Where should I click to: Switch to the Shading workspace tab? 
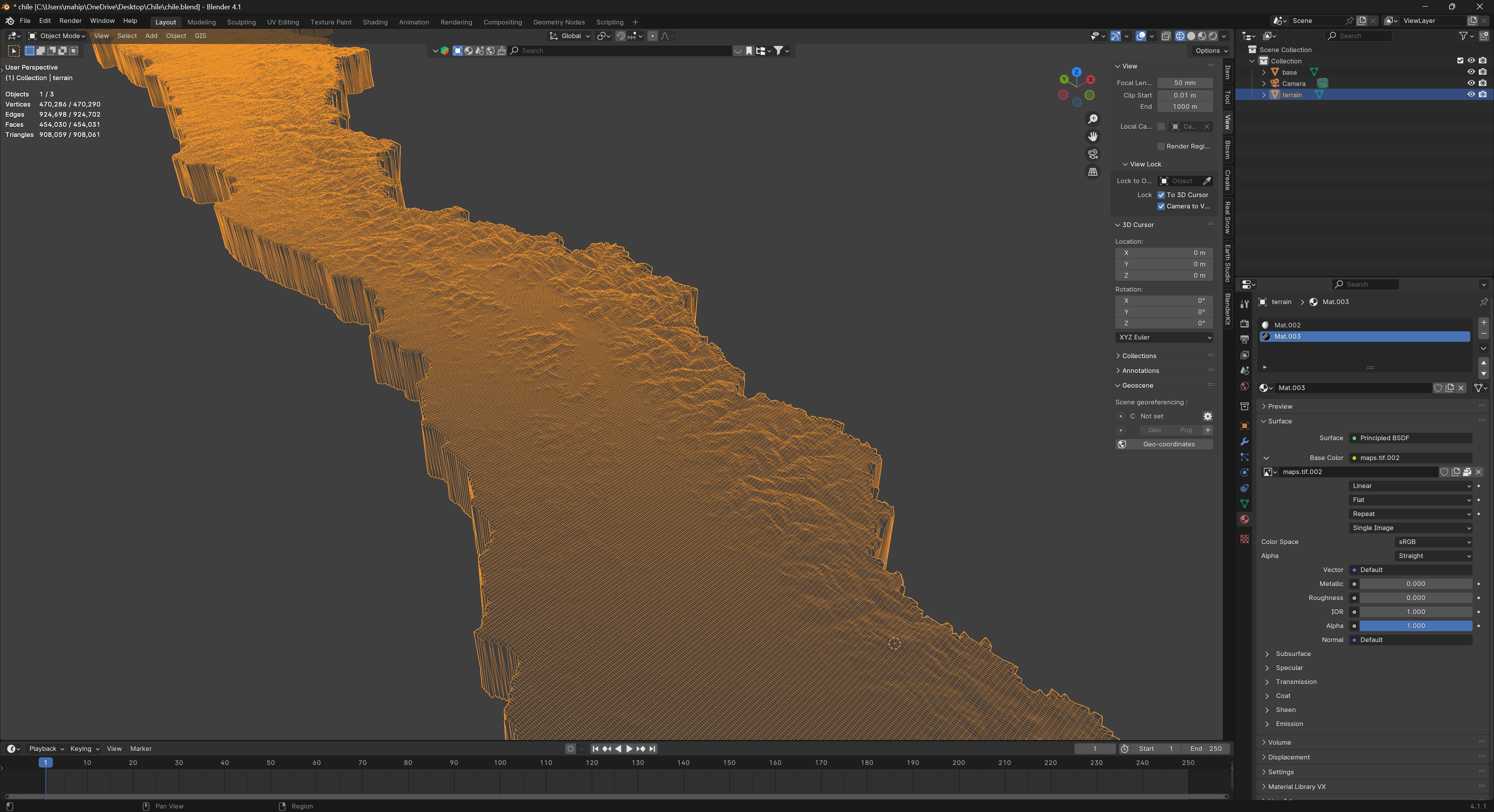click(x=375, y=22)
